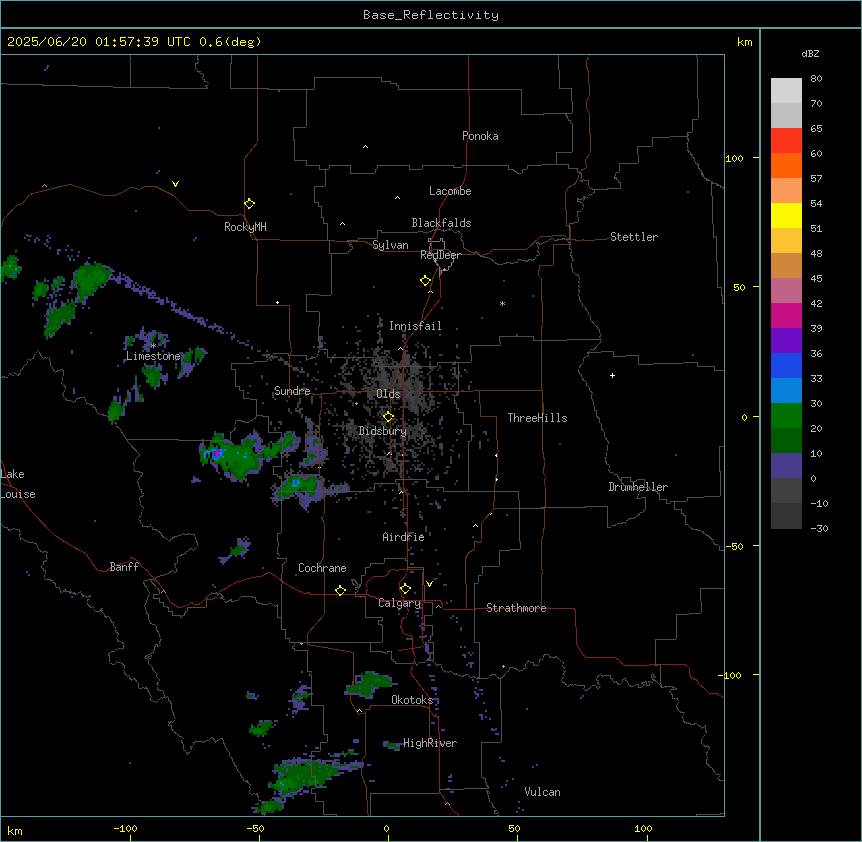Image resolution: width=862 pixels, height=842 pixels.
Task: Pick the slate blue 0-10 dBZ swatch
Action: click(786, 466)
